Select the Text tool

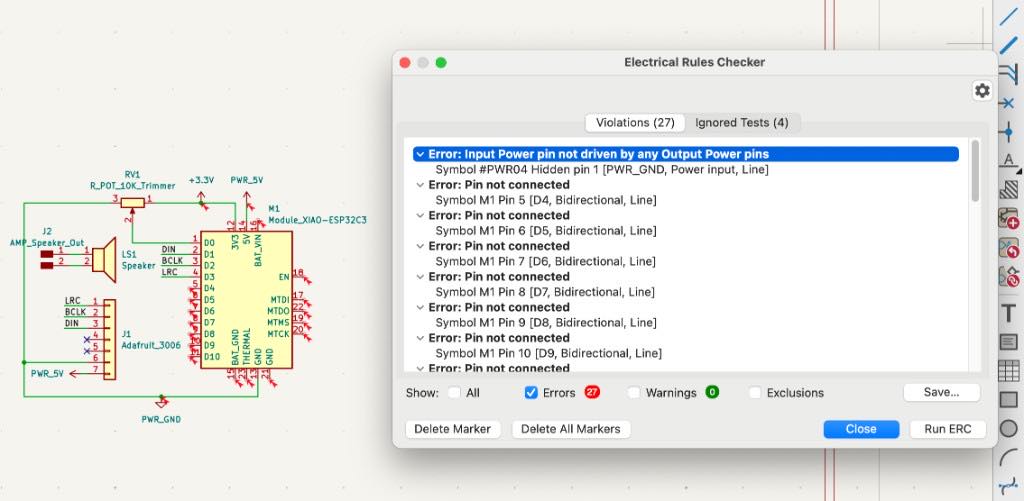[x=1009, y=313]
